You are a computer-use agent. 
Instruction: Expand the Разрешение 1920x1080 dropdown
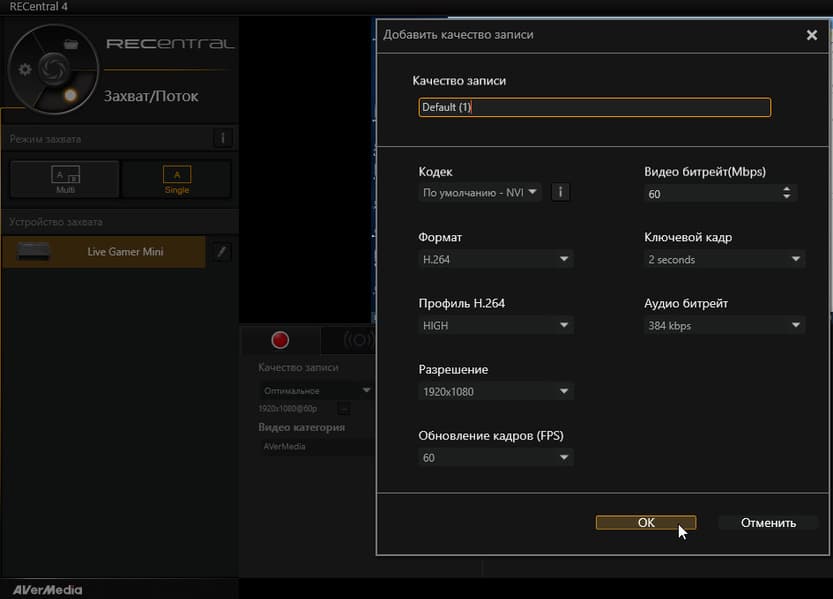[x=496, y=391]
